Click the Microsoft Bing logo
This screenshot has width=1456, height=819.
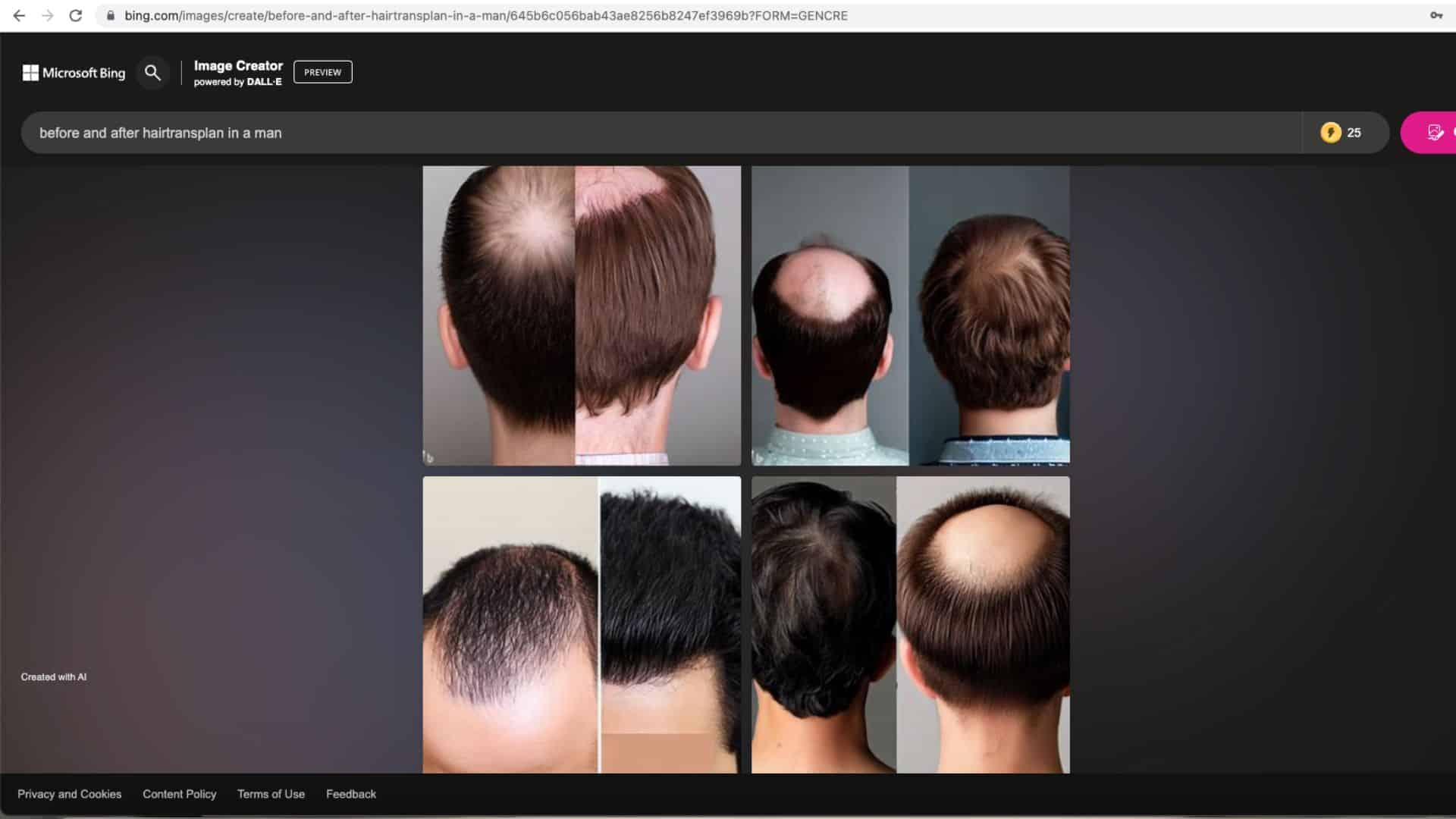(x=74, y=73)
